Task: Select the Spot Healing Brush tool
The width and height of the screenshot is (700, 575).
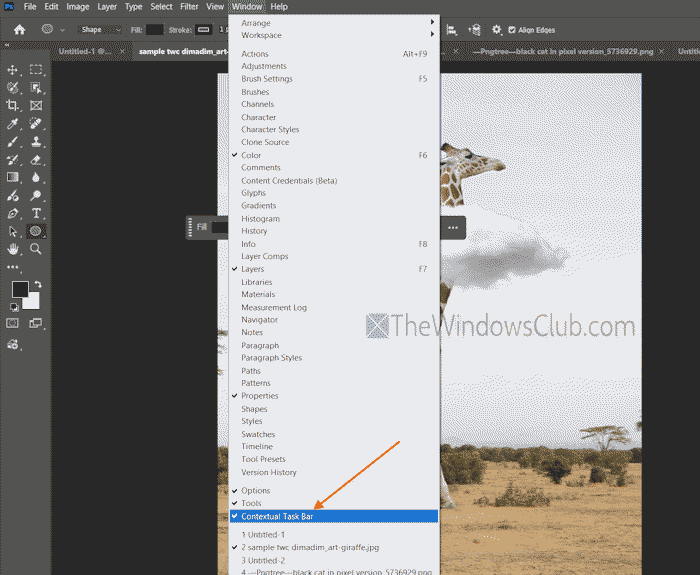Action: pyautogui.click(x=36, y=123)
